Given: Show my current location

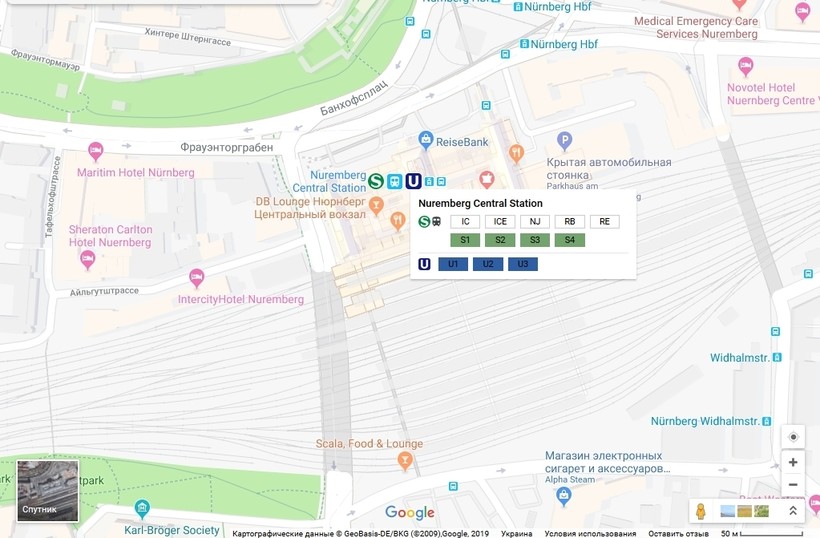Looking at the screenshot, I should click(793, 437).
